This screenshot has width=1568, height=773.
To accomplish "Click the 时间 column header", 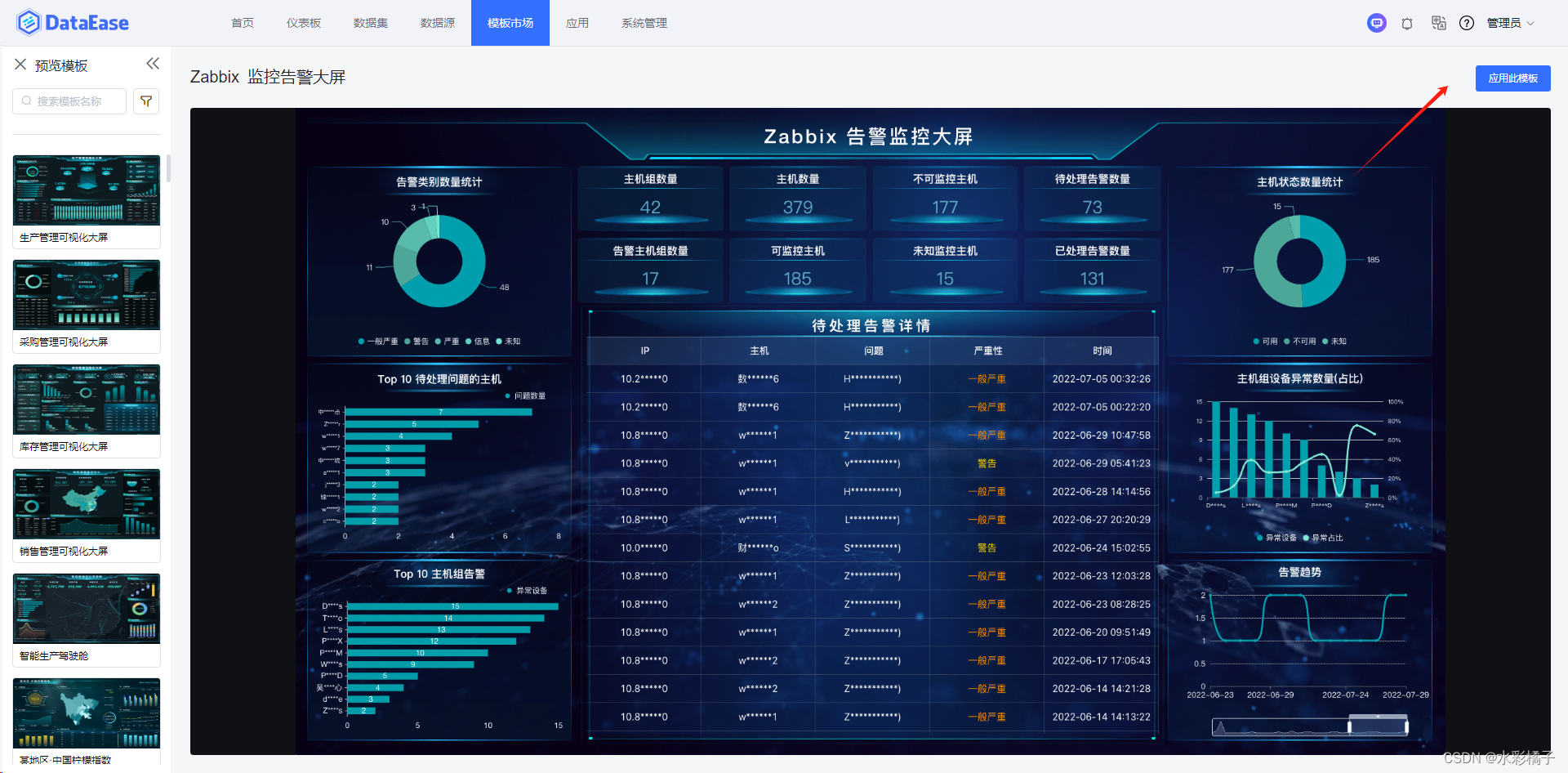I will pos(1102,351).
